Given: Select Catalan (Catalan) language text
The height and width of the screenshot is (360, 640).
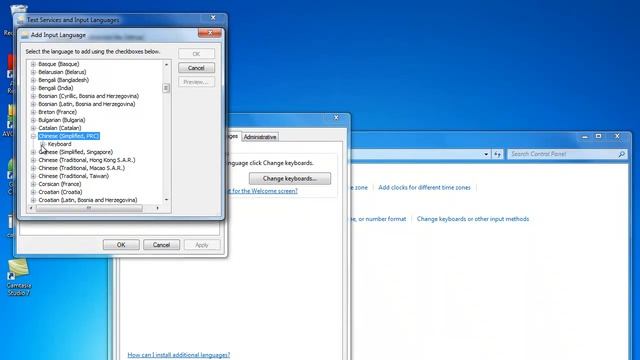Looking at the screenshot, I should 60,128.
